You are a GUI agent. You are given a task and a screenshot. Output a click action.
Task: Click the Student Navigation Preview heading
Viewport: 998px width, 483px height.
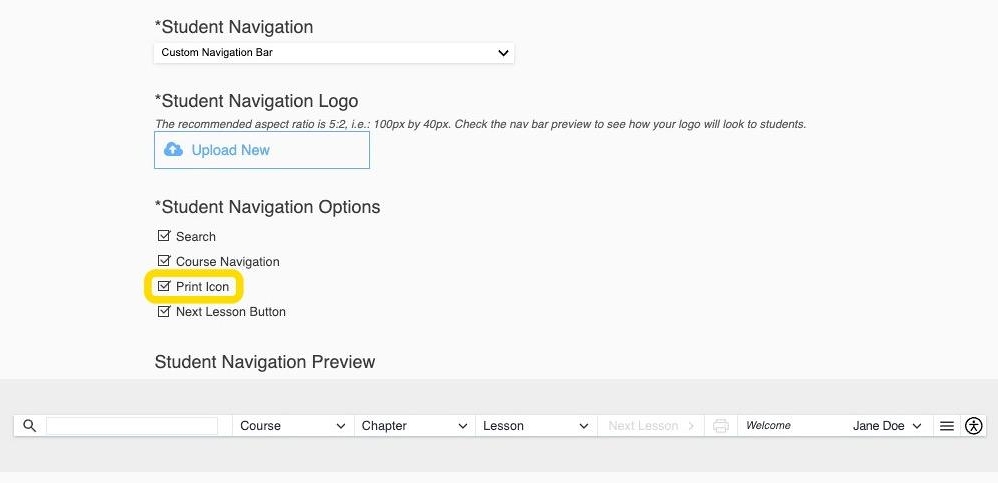click(x=264, y=362)
